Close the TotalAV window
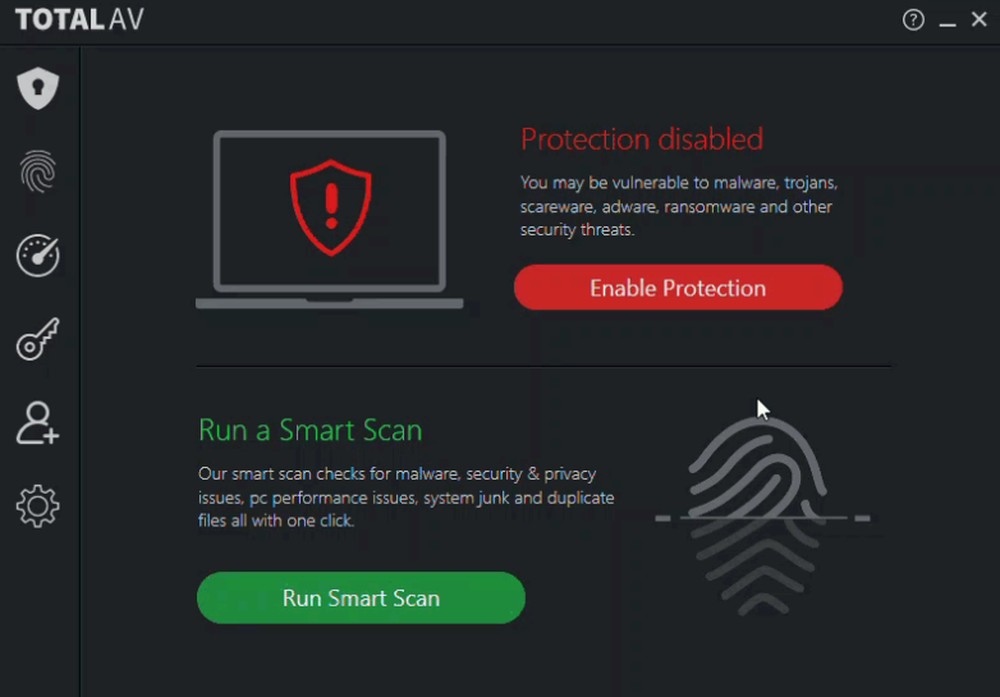Viewport: 1000px width, 697px height. (x=979, y=20)
